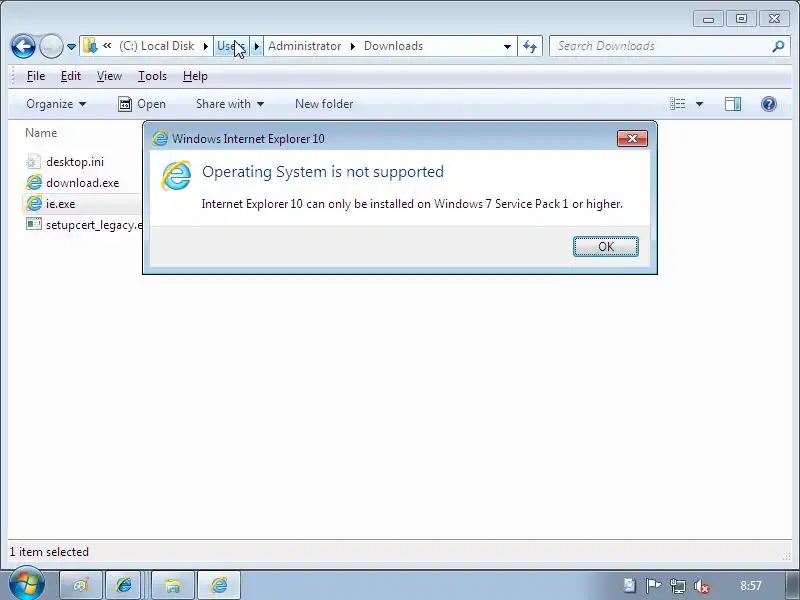Open the address bar history dropdown
The height and width of the screenshot is (600, 800).
(507, 46)
